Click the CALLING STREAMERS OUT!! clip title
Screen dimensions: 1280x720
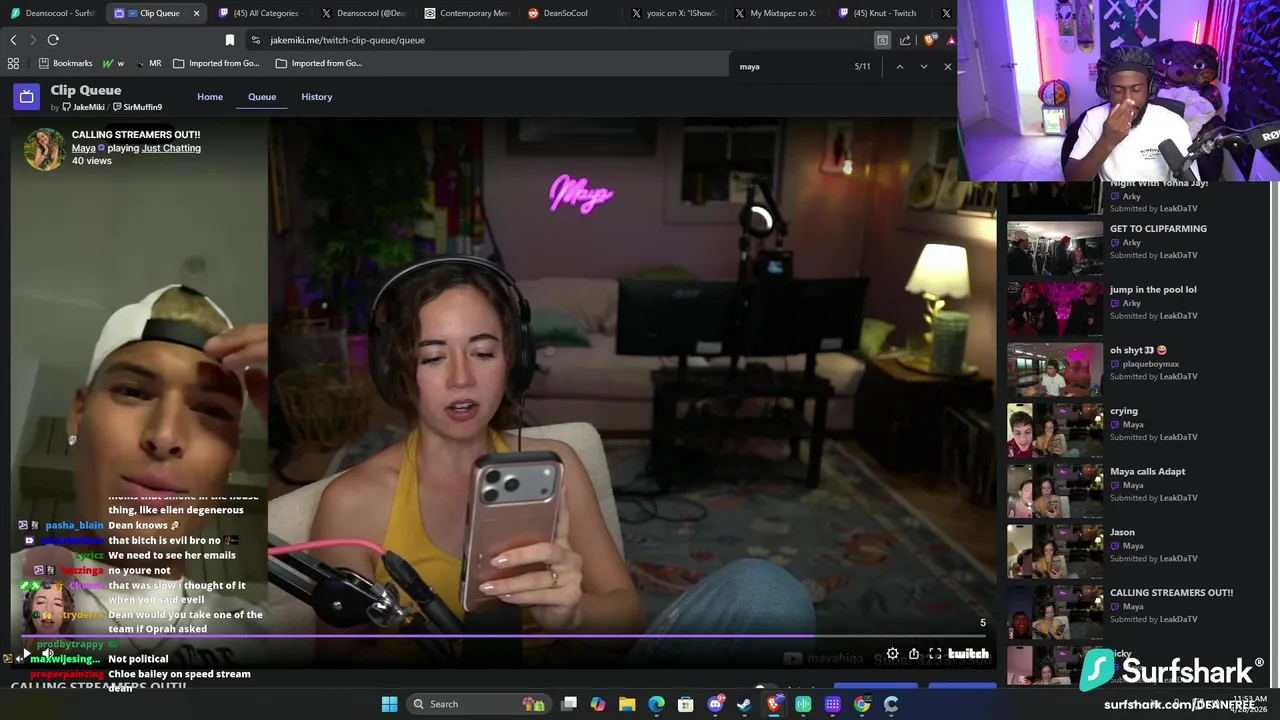136,134
